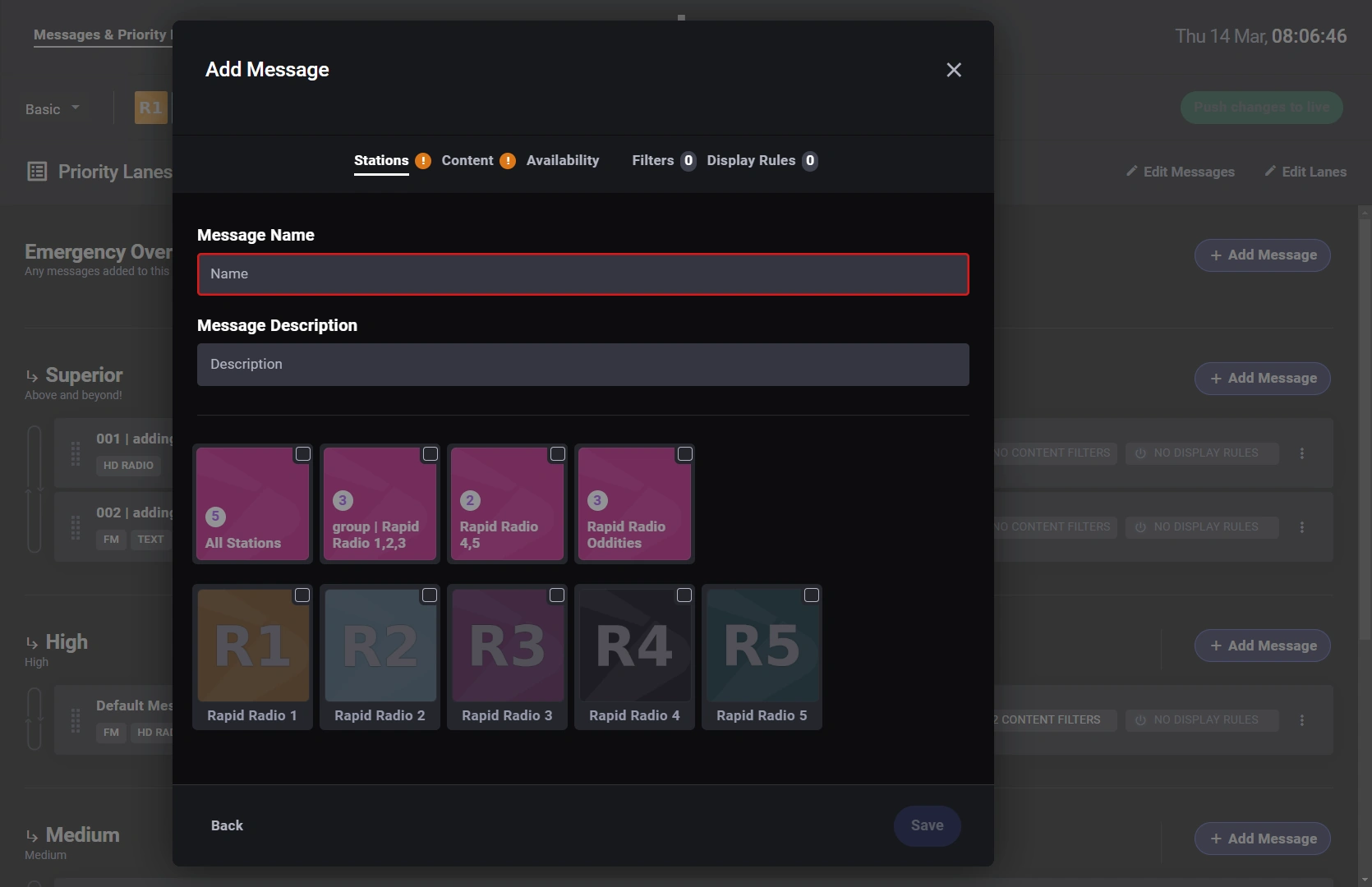Switch to the Filters tab
This screenshot has width=1372, height=887.
(x=653, y=160)
